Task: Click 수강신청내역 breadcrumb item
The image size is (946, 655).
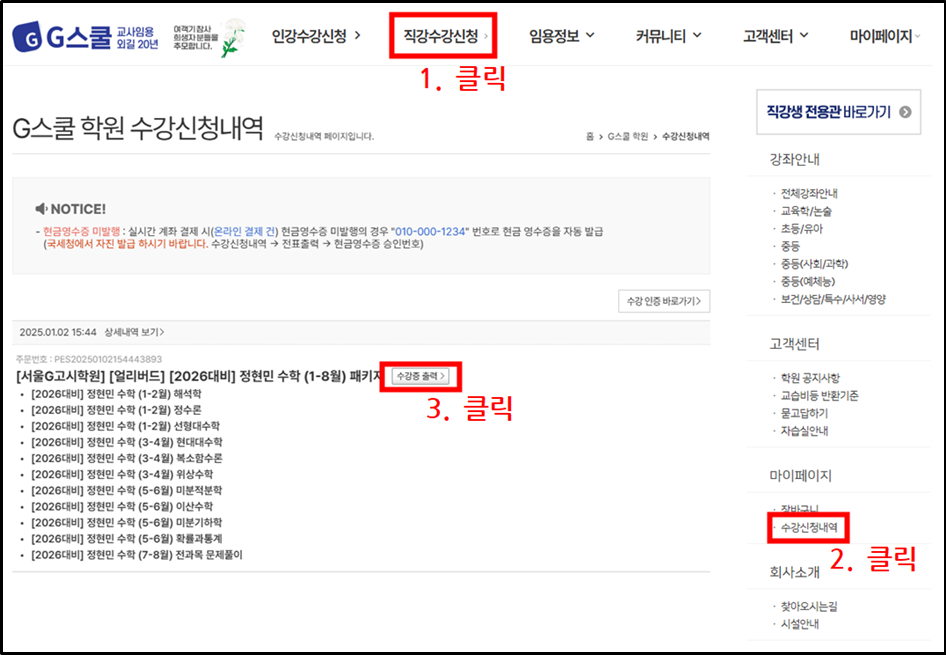Action: coord(685,137)
